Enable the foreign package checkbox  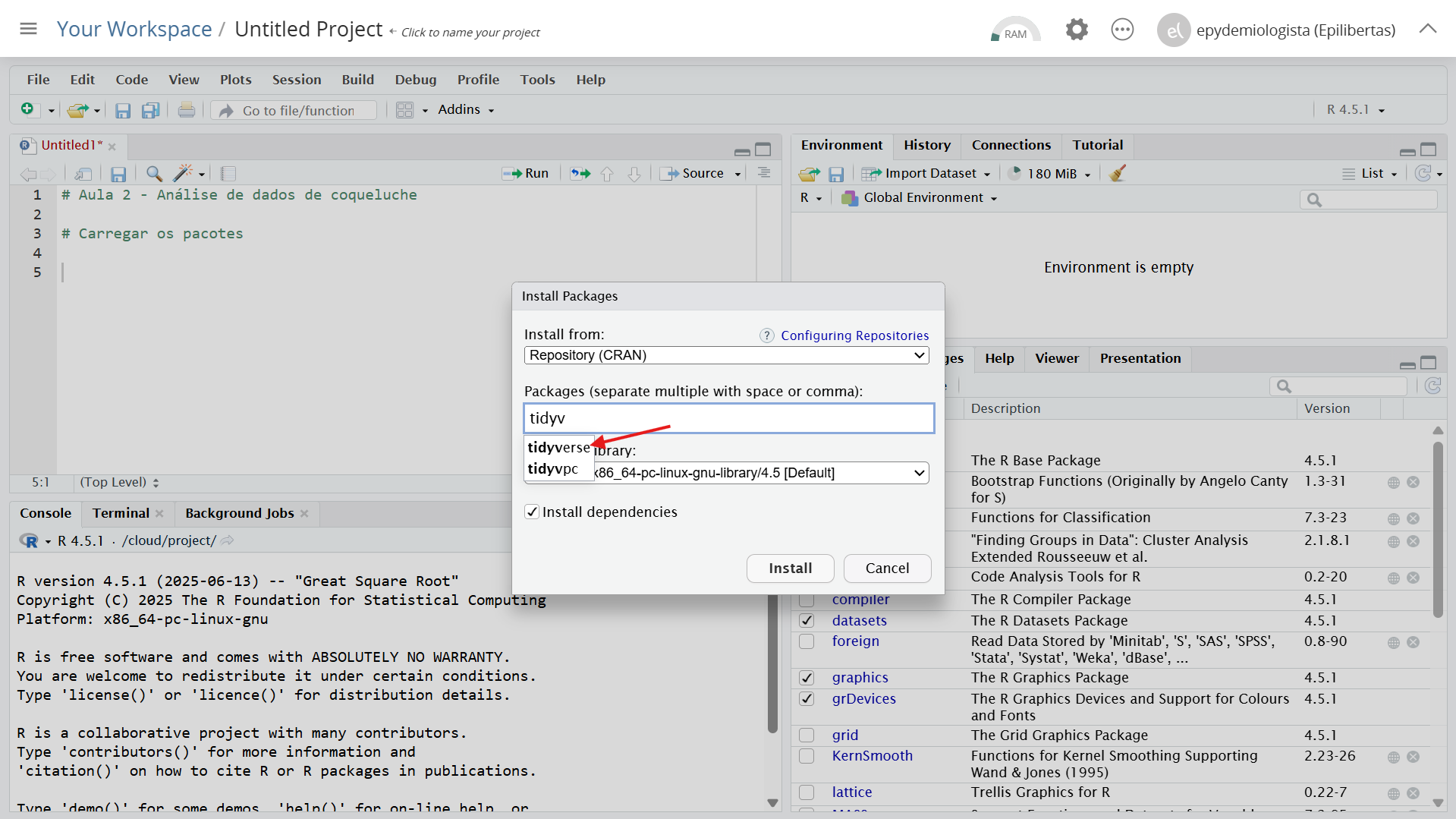pos(807,641)
